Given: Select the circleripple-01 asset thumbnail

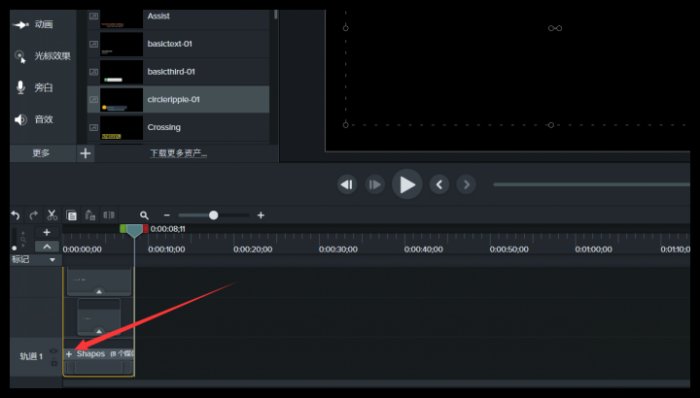Looking at the screenshot, I should click(x=121, y=100).
